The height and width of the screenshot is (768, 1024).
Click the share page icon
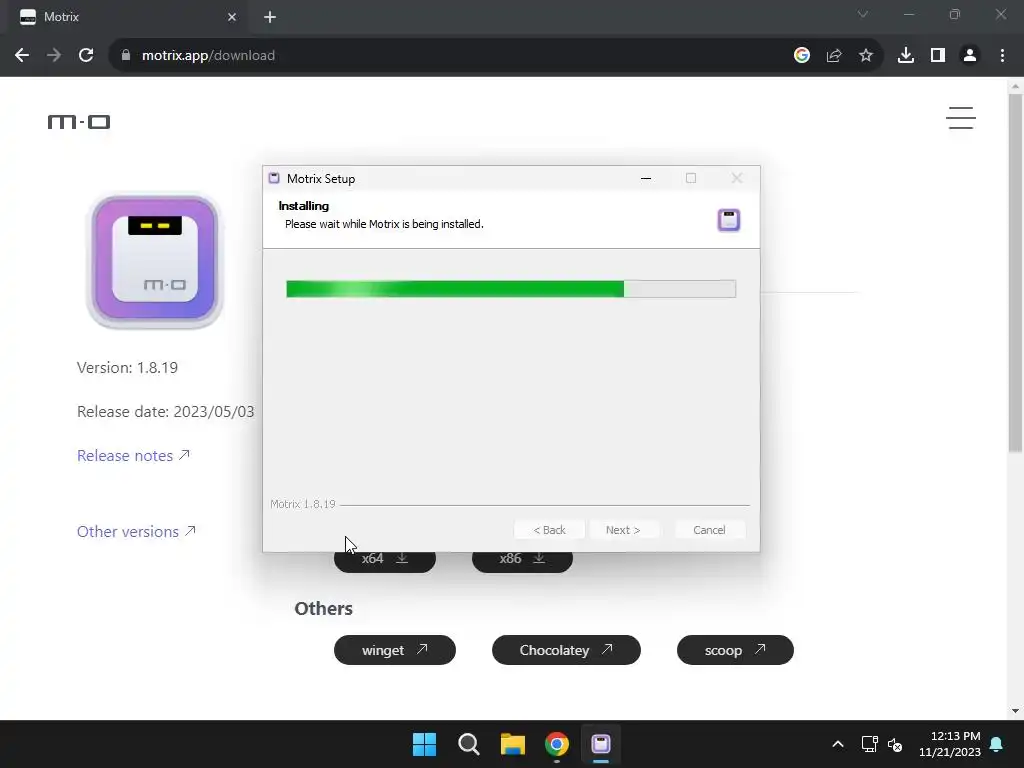click(834, 56)
